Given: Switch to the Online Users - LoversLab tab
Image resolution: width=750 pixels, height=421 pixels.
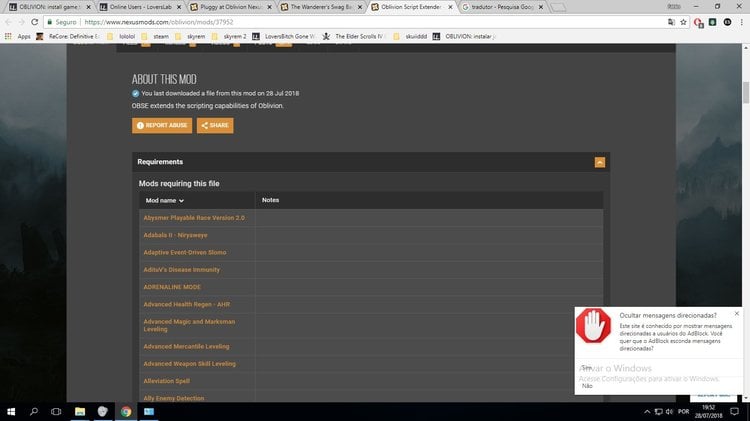Looking at the screenshot, I should point(140,7).
